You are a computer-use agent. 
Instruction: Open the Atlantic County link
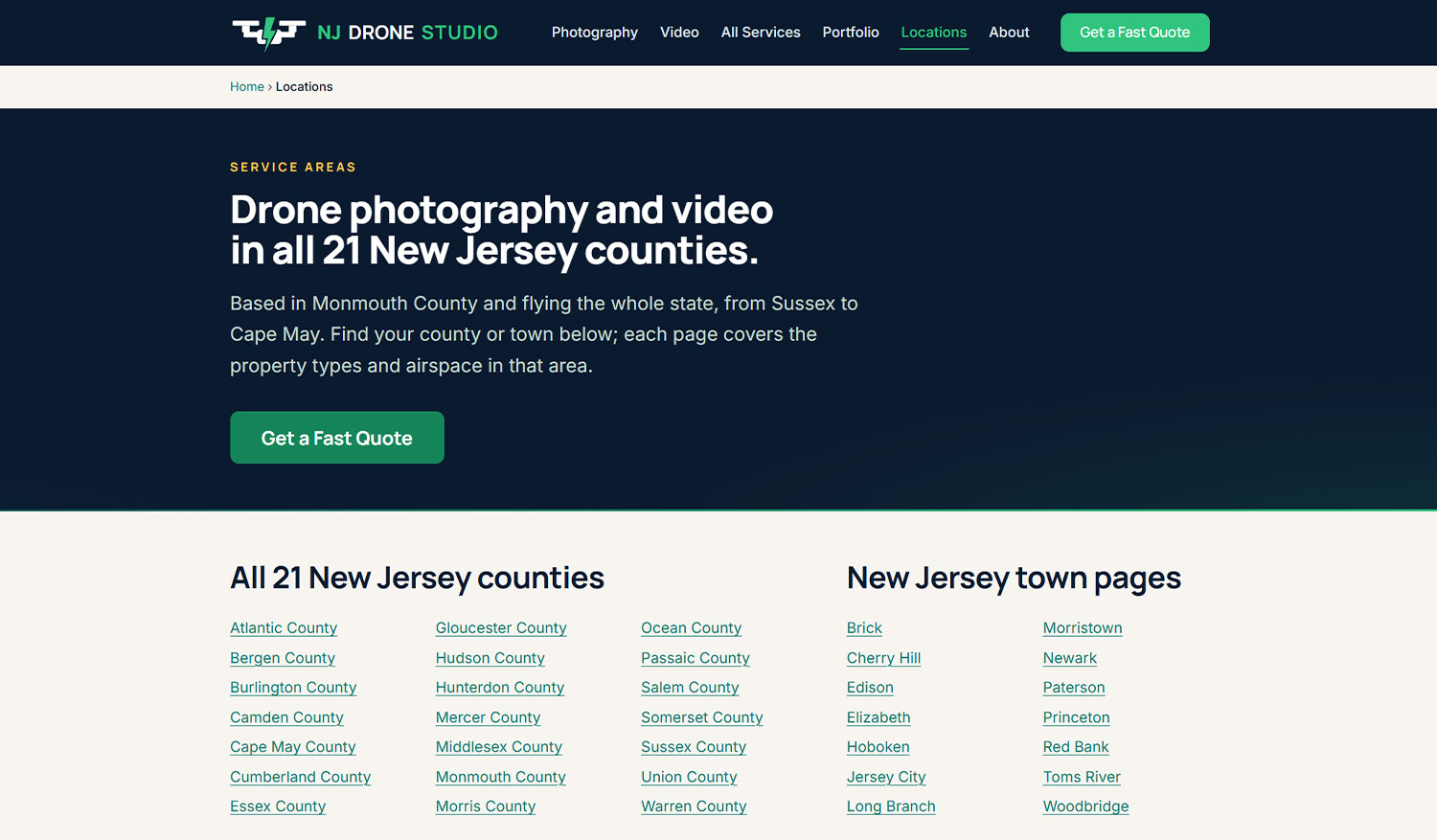tap(284, 628)
